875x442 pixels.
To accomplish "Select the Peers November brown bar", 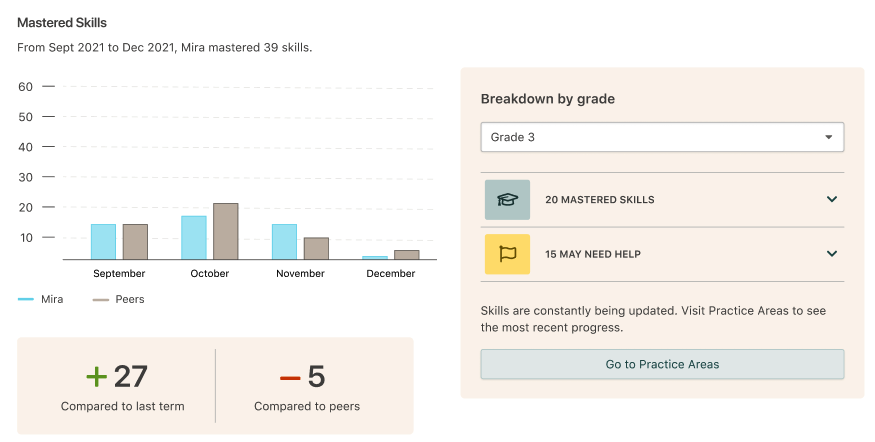I will point(316,249).
